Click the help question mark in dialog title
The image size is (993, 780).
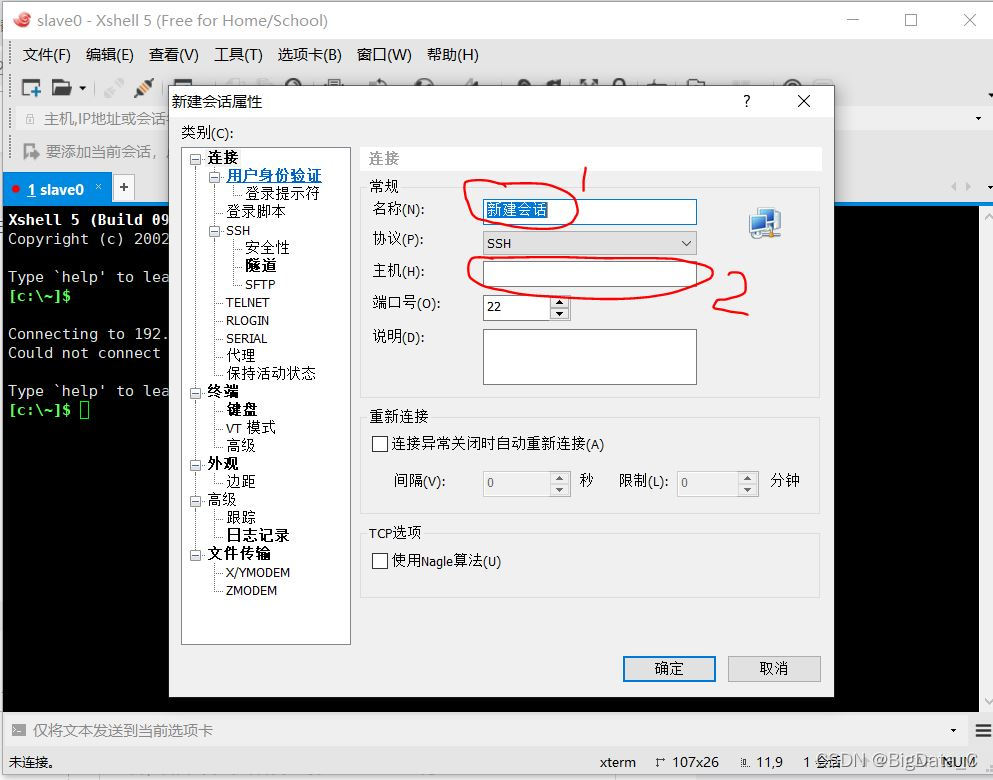(747, 101)
